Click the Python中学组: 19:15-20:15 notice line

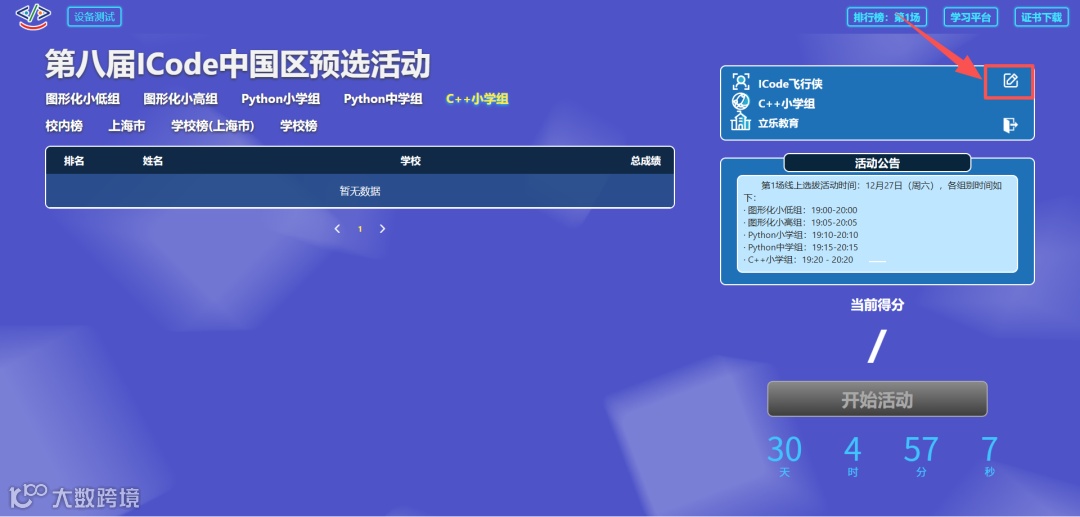801,247
